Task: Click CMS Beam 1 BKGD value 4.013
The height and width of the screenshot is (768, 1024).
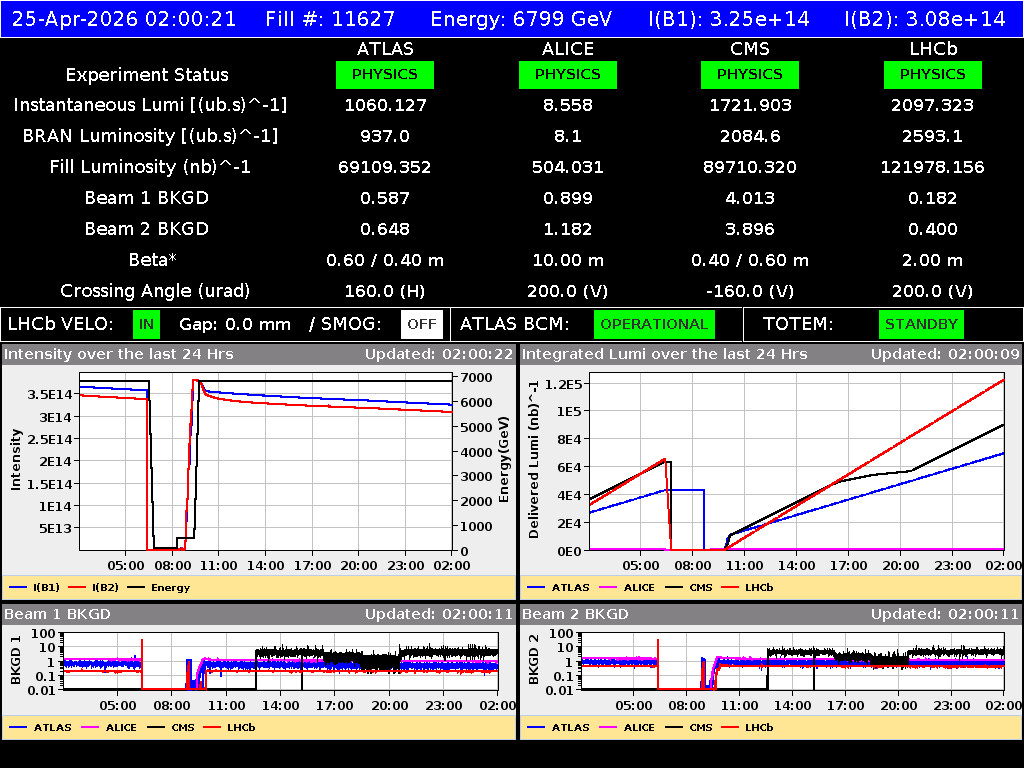Action: pos(750,198)
